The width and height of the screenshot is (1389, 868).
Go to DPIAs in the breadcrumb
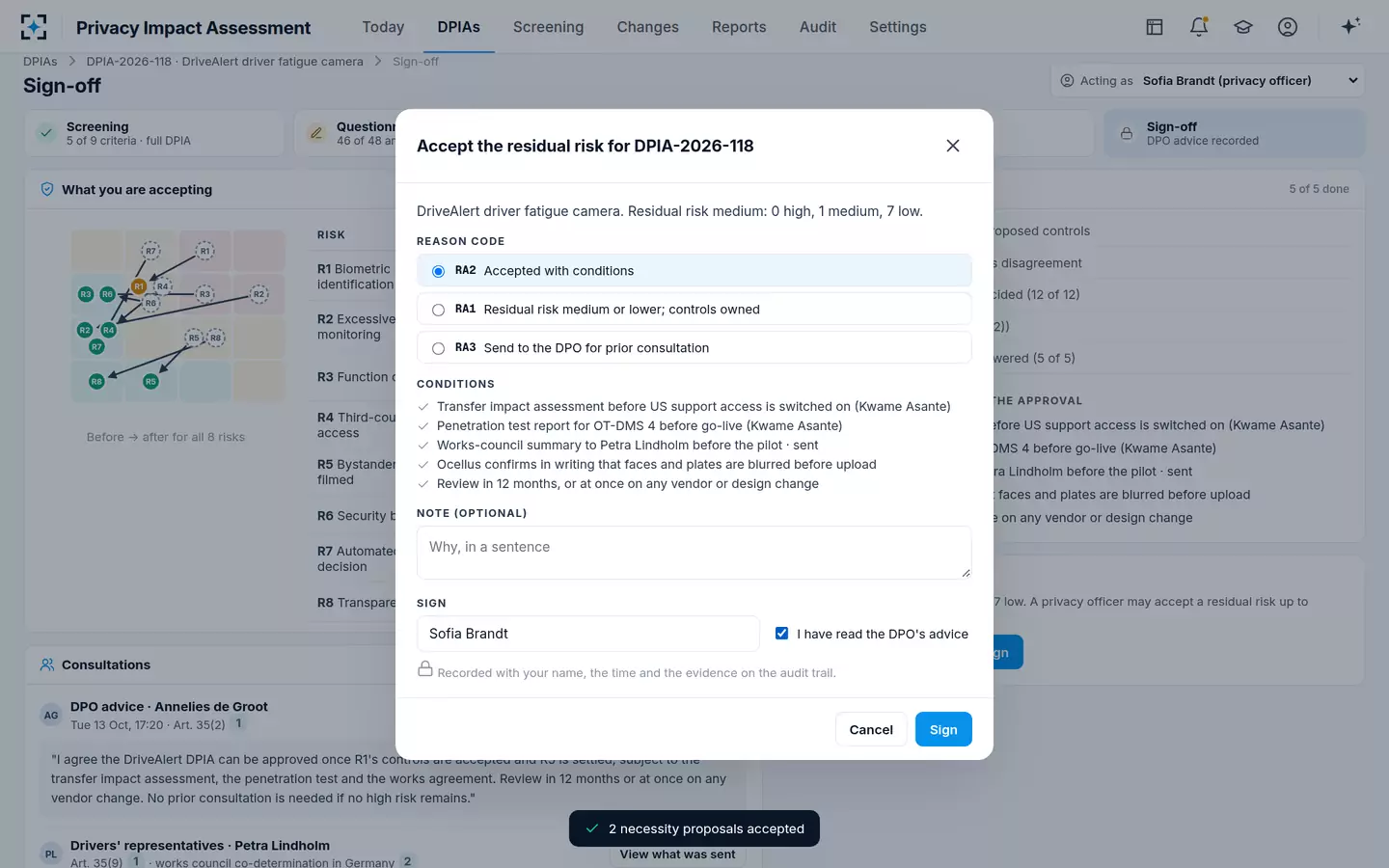pos(41,62)
